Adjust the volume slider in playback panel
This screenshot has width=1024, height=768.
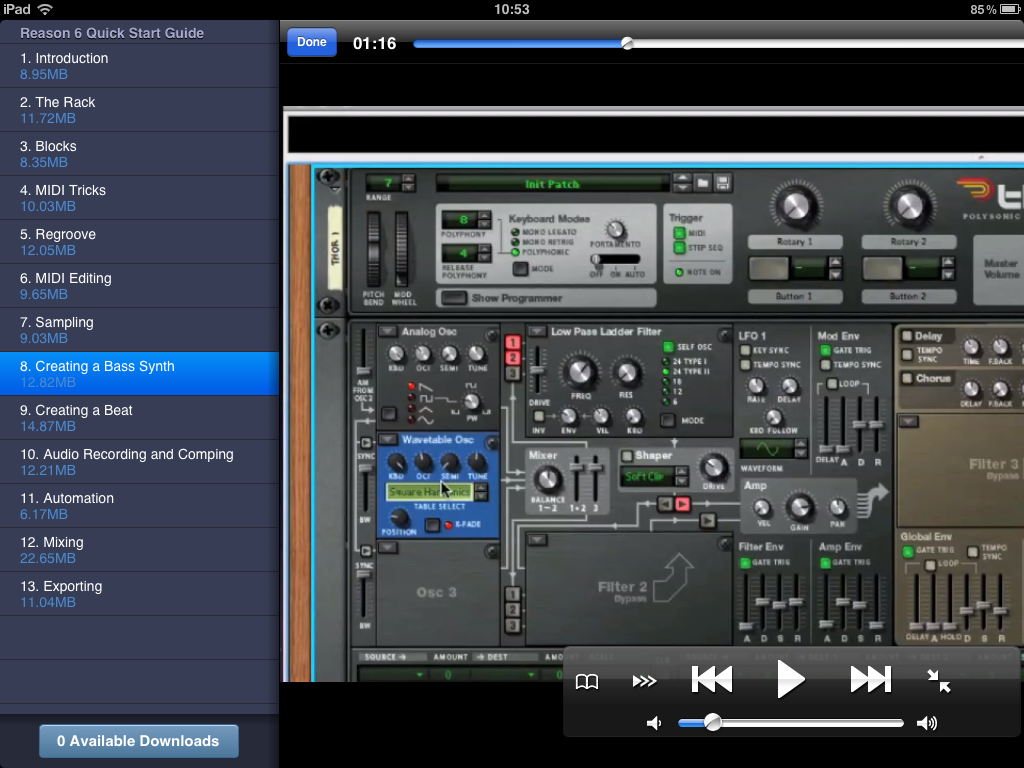coord(790,723)
